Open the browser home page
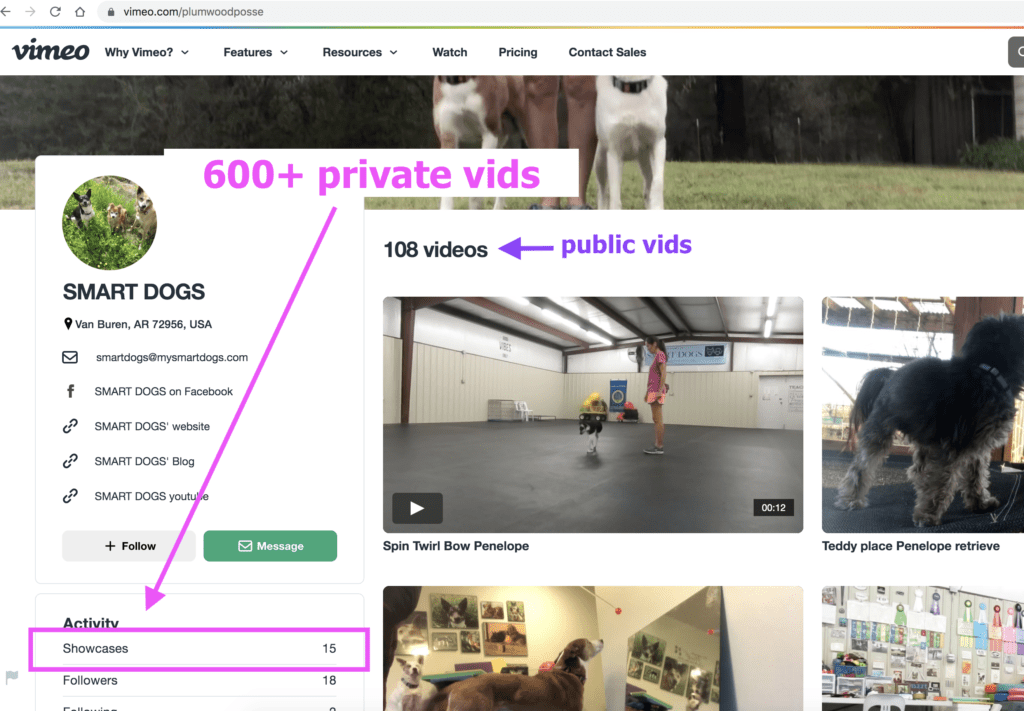Viewport: 1024px width, 711px height. click(x=80, y=12)
